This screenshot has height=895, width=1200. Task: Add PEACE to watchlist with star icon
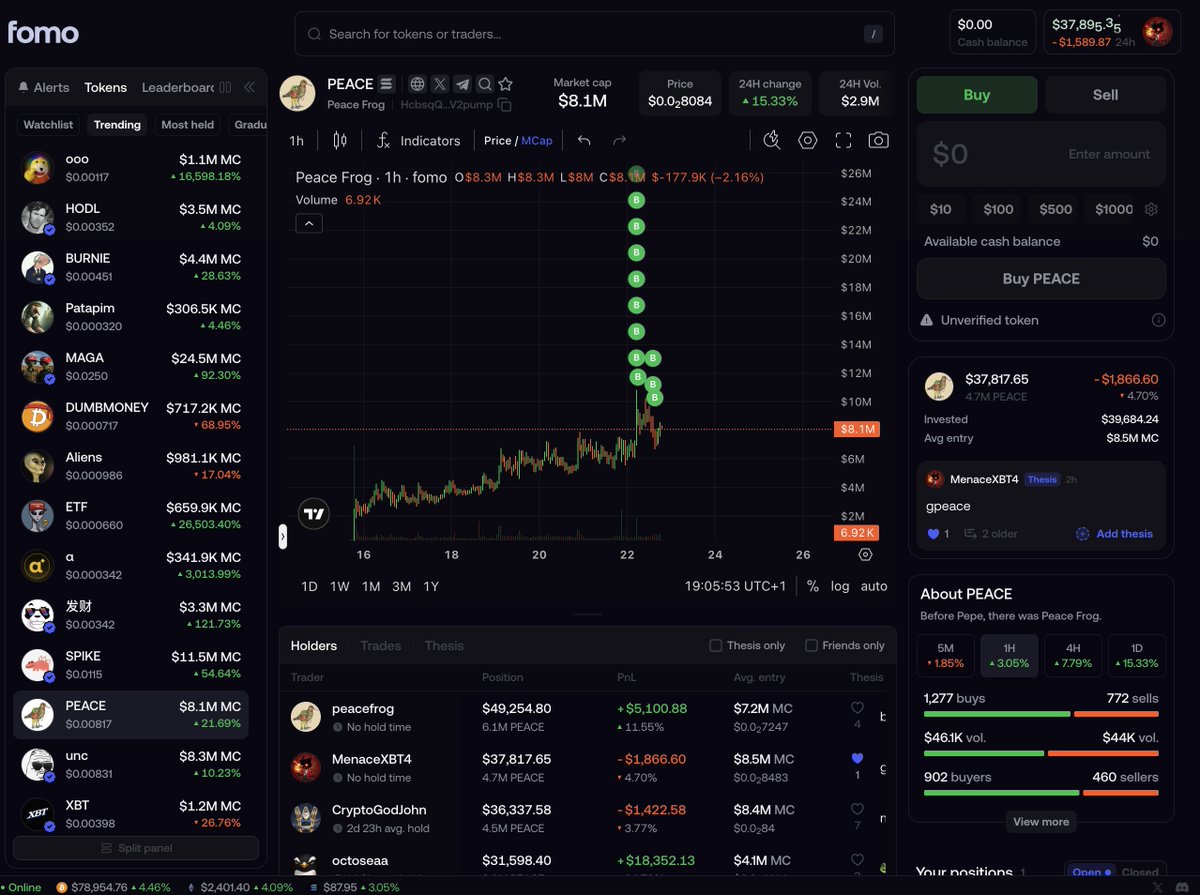coord(506,84)
